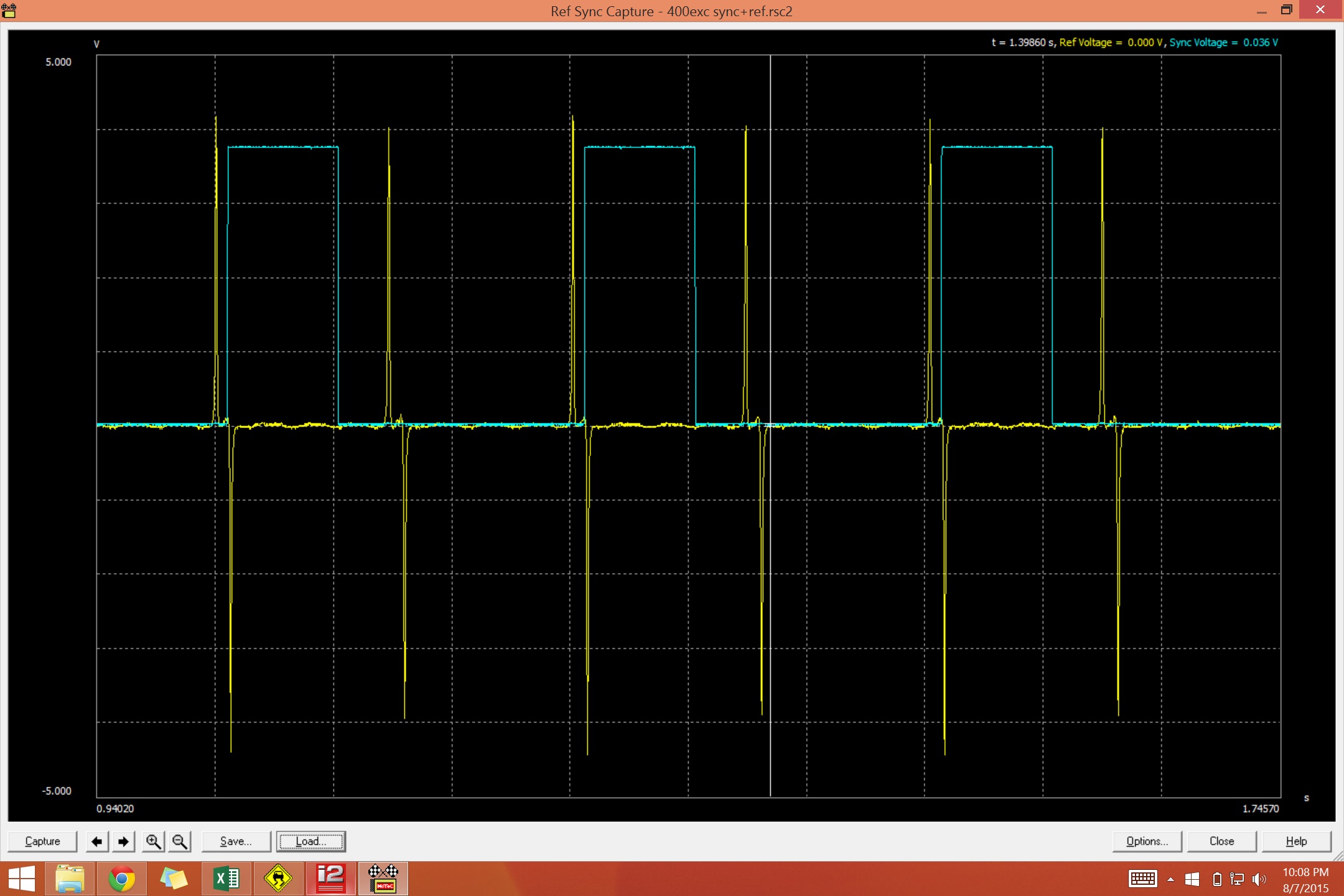This screenshot has height=896, width=1344.
Task: Open File Explorer from the taskbar
Action: pos(70,879)
